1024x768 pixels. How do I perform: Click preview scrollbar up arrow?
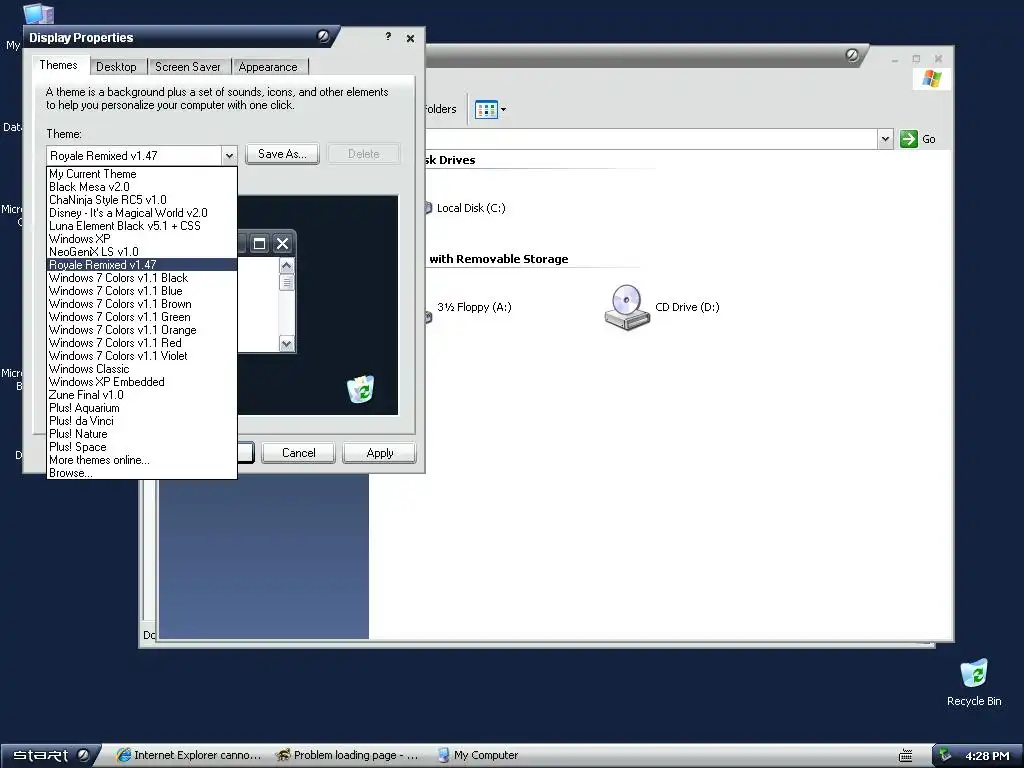tap(286, 266)
